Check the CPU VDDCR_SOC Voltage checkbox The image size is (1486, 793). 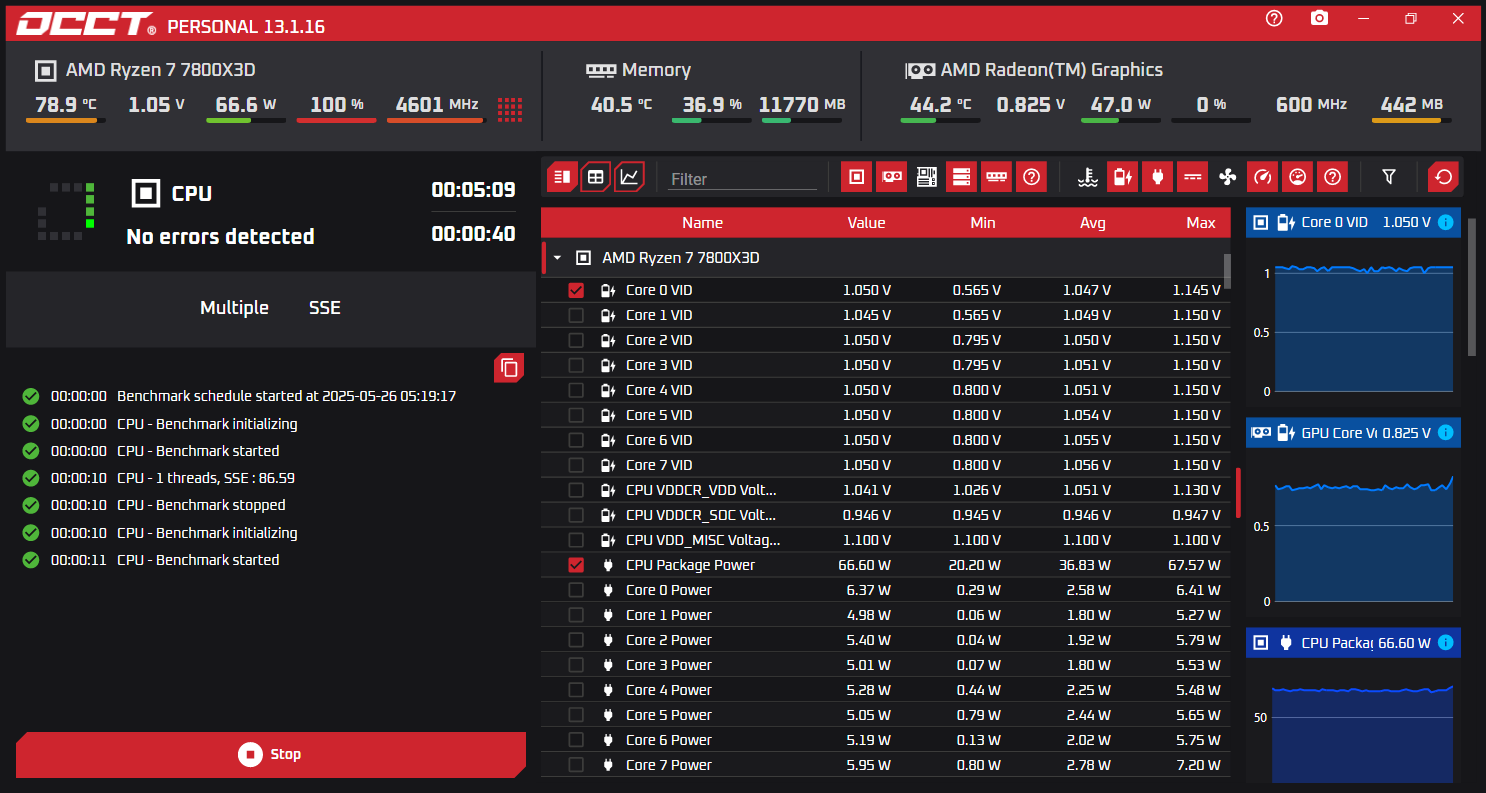point(576,515)
